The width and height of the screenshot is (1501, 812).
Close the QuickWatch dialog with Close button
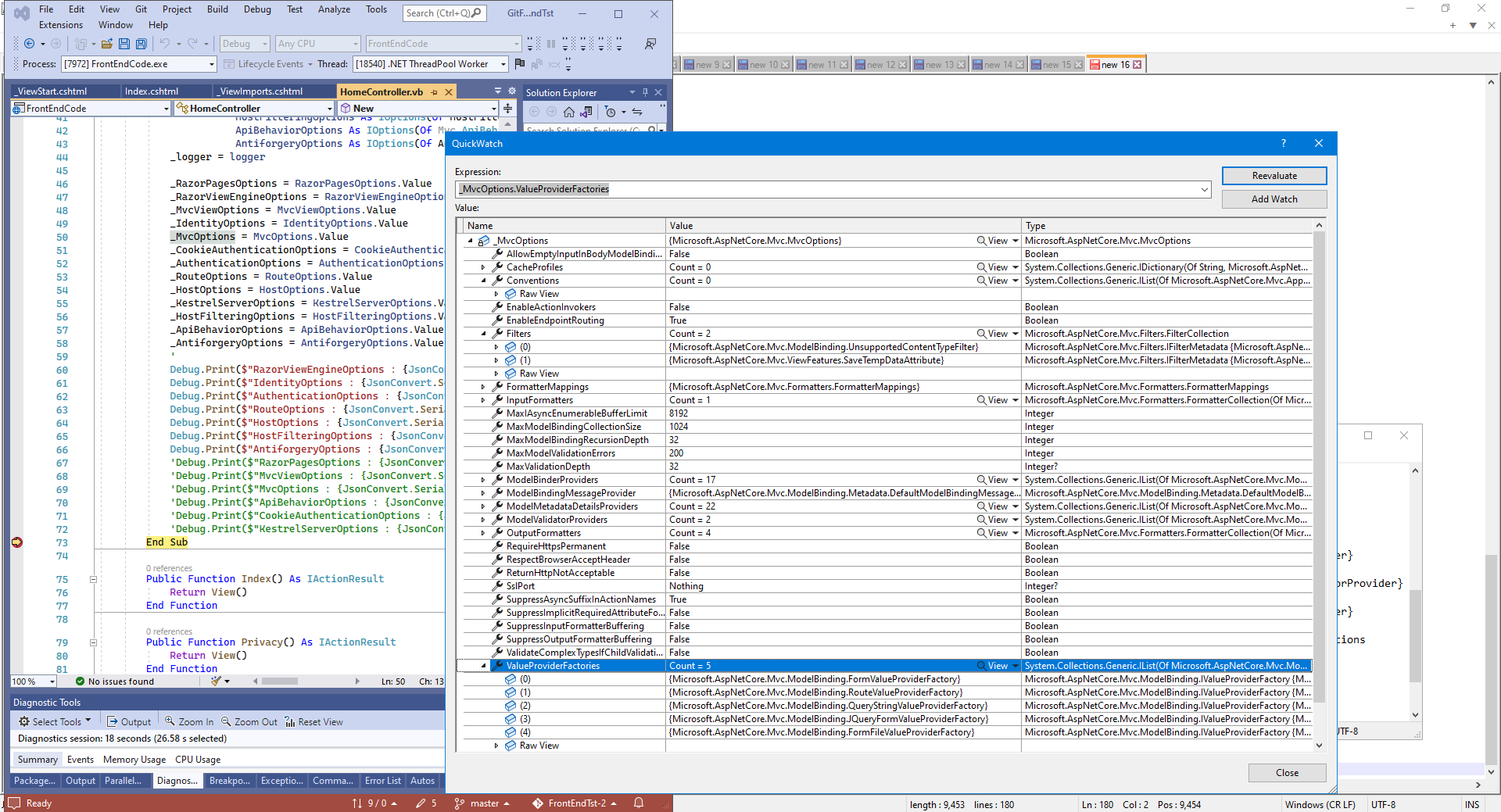[1287, 773]
